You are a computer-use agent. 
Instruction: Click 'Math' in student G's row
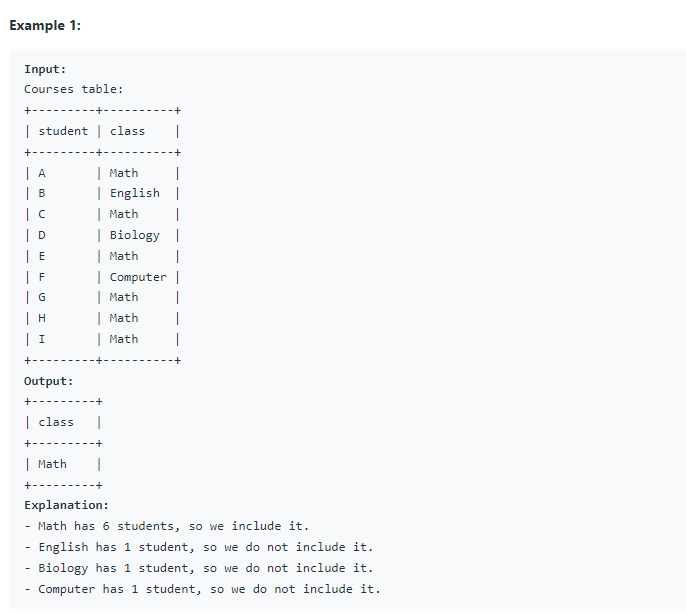(x=124, y=297)
